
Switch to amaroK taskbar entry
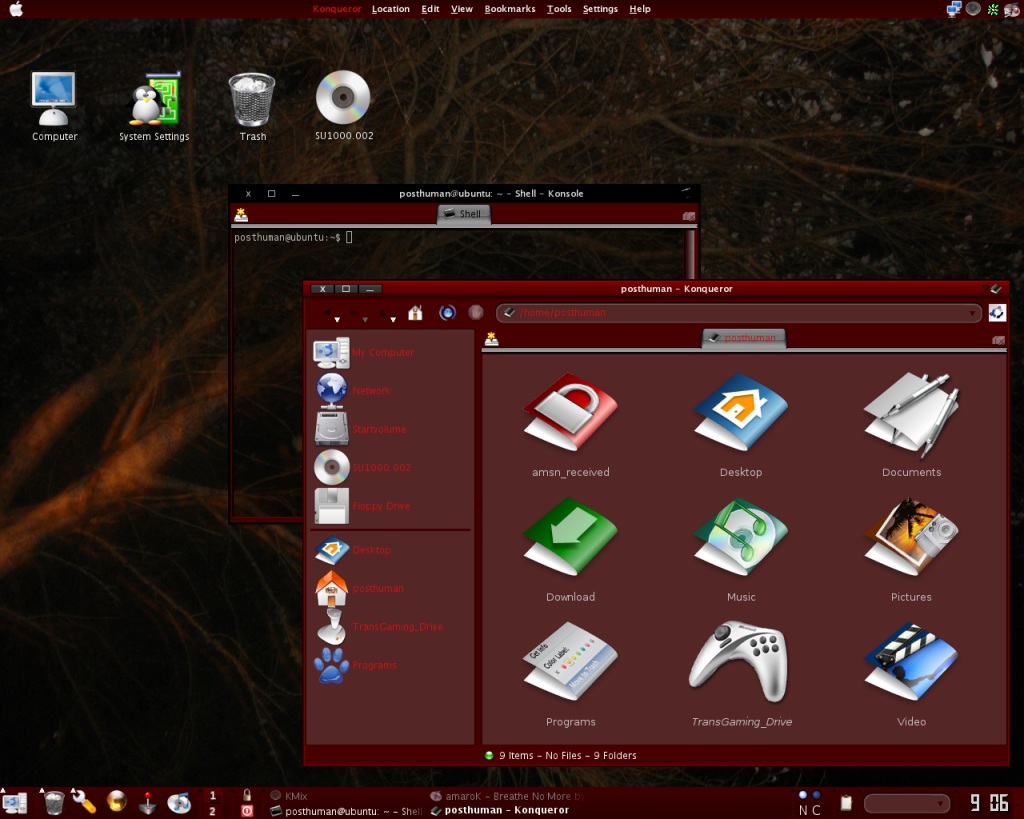point(507,796)
